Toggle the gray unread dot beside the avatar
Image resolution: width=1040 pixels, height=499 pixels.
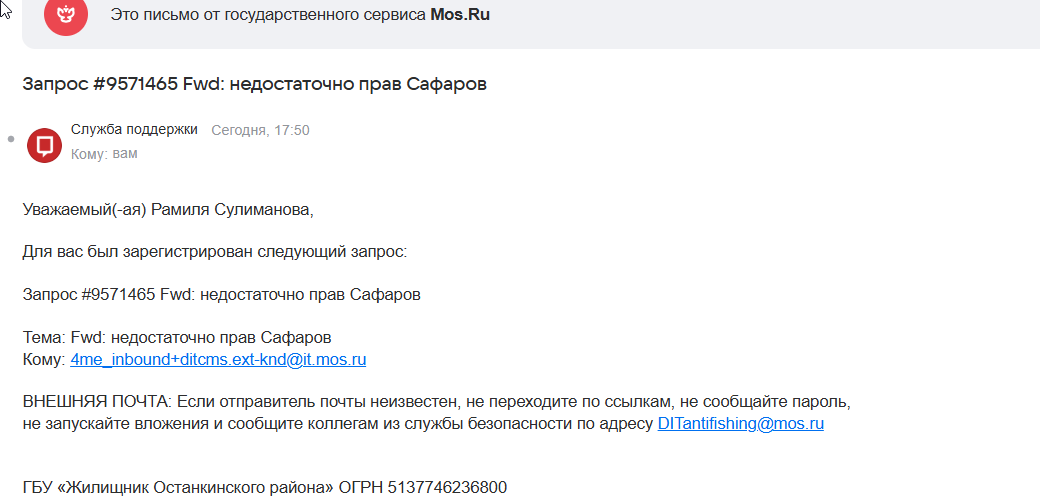pyautogui.click(x=10, y=139)
